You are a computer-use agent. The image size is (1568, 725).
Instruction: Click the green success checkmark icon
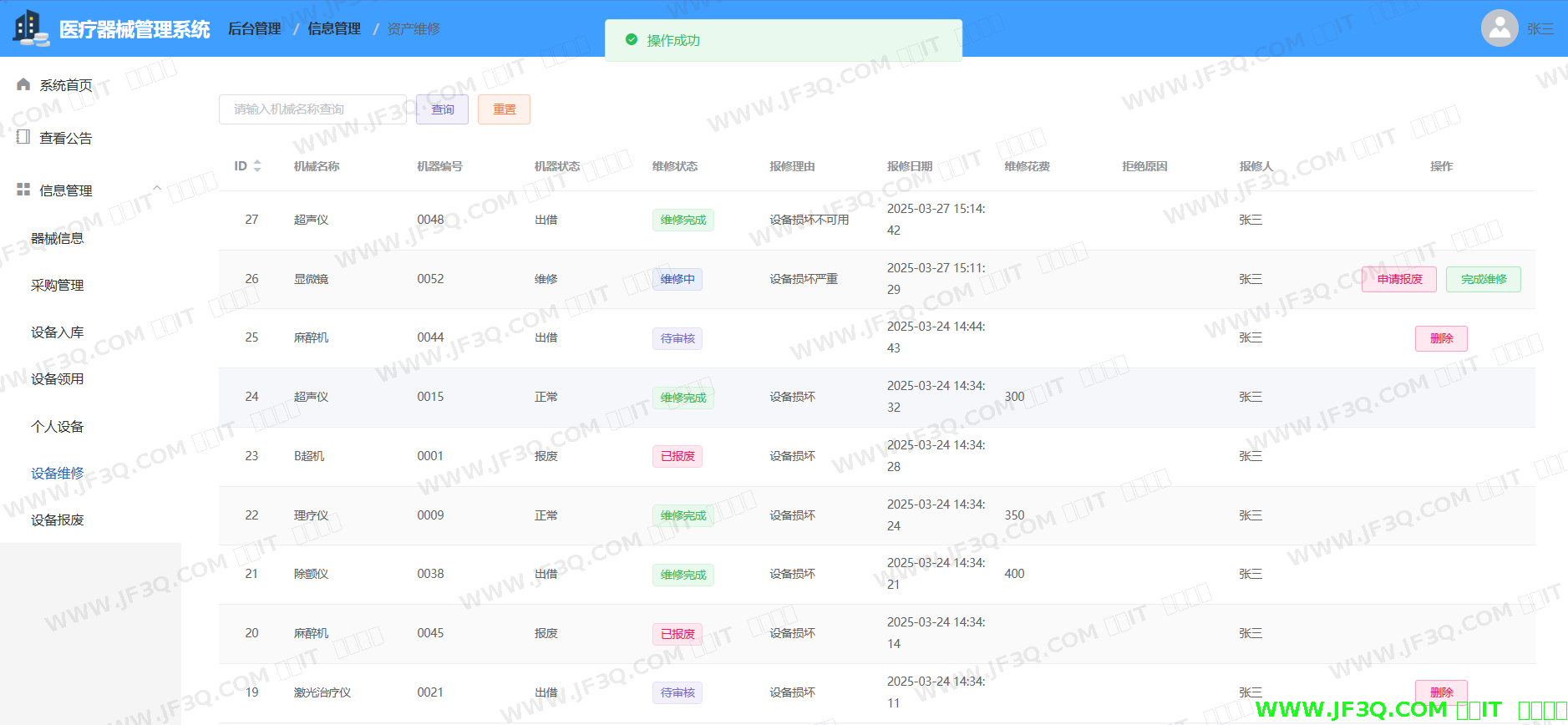pyautogui.click(x=632, y=40)
